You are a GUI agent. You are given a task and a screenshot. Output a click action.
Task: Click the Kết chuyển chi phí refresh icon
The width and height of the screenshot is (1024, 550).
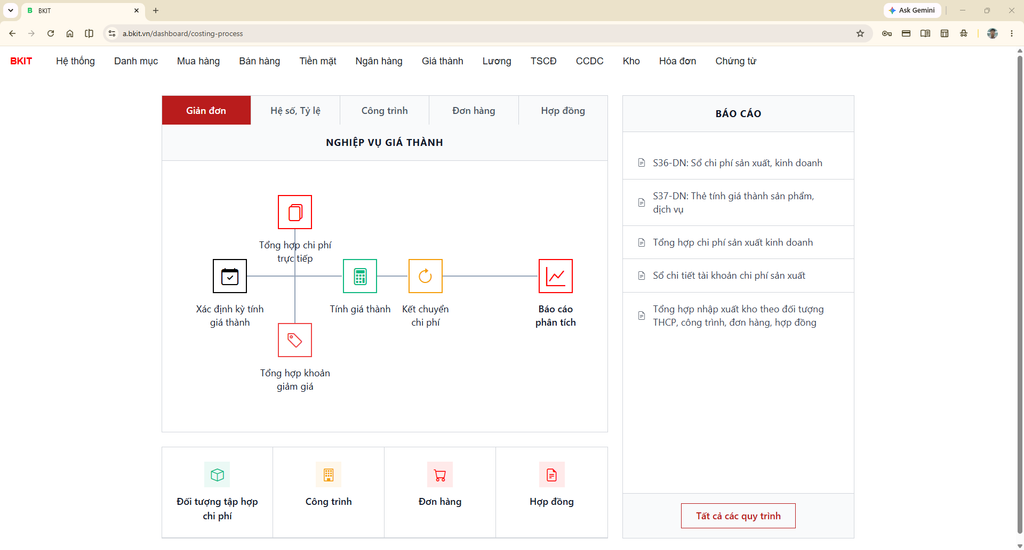click(x=425, y=276)
